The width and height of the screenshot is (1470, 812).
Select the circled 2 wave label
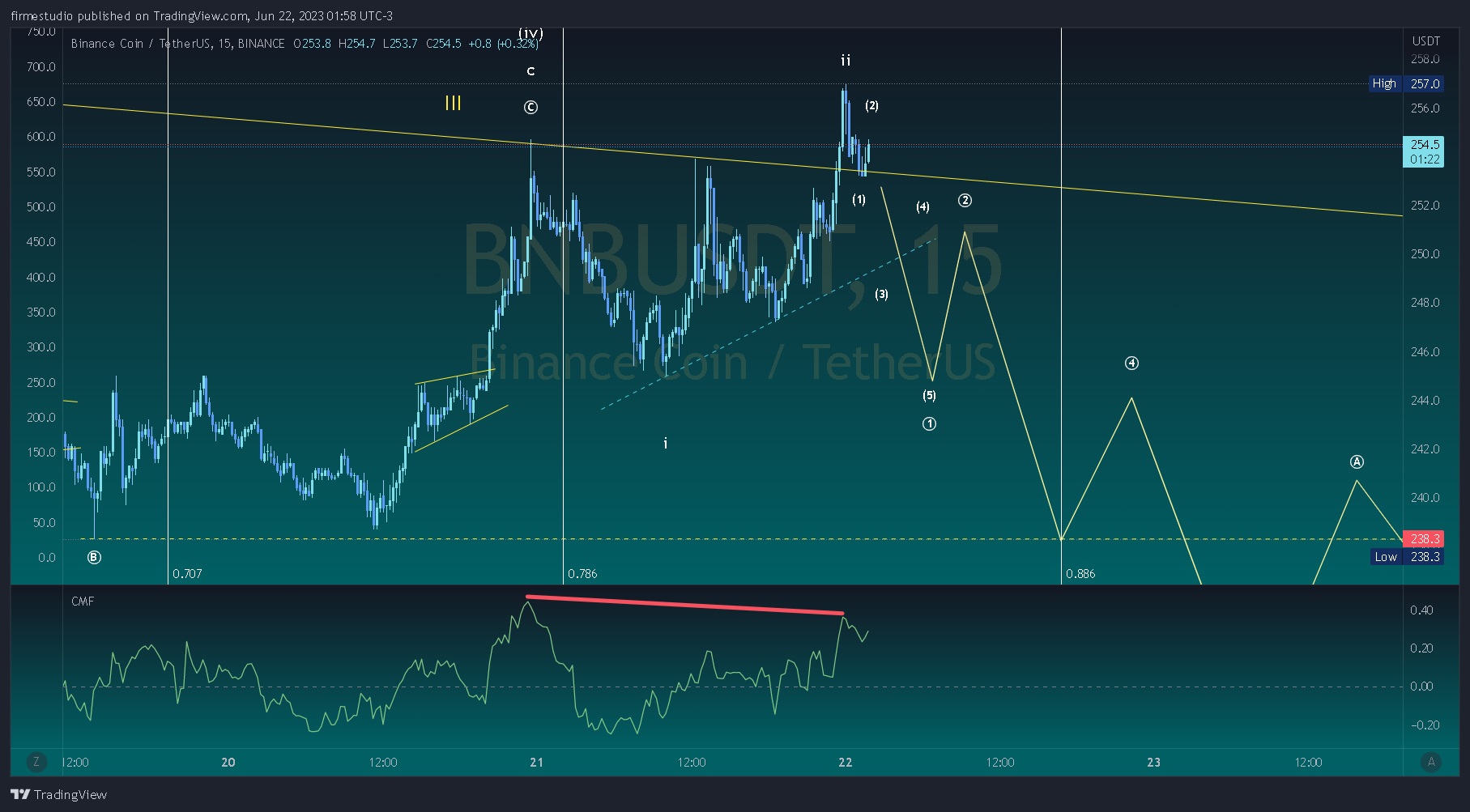[x=965, y=200]
